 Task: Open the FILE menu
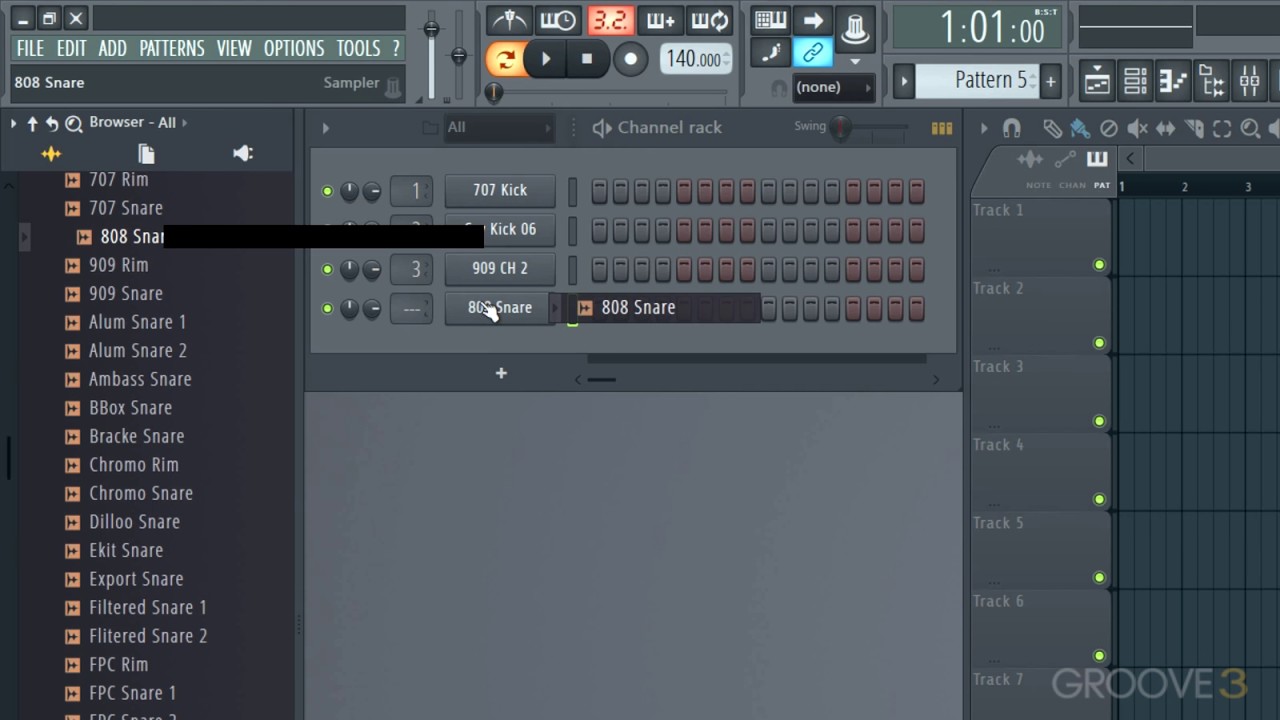[x=30, y=48]
